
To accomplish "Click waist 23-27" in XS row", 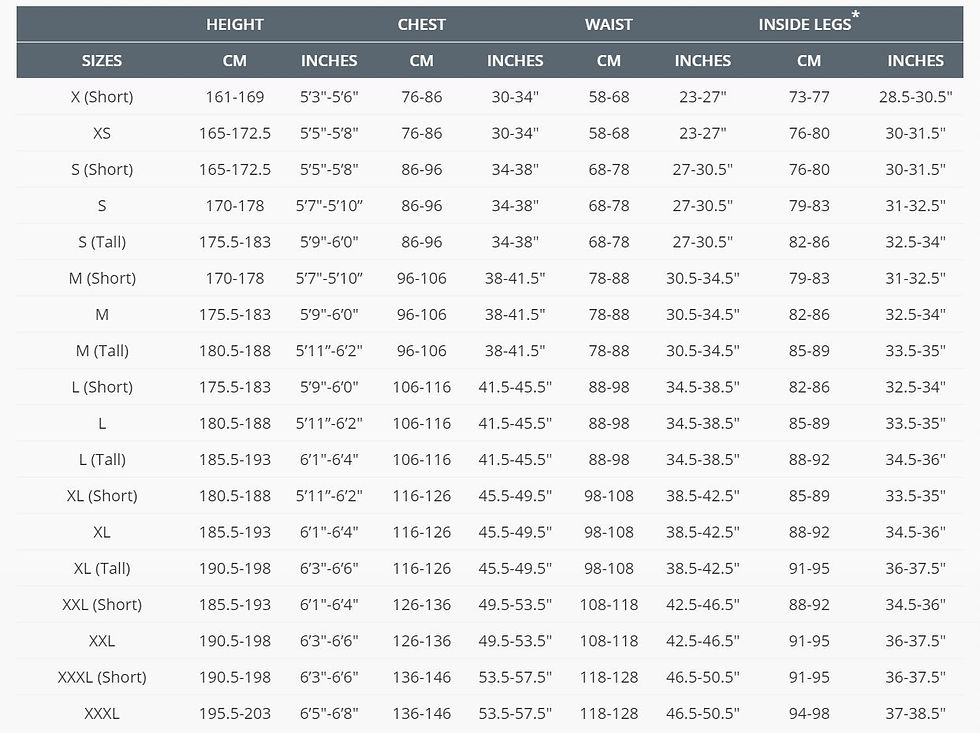I will (x=702, y=133).
